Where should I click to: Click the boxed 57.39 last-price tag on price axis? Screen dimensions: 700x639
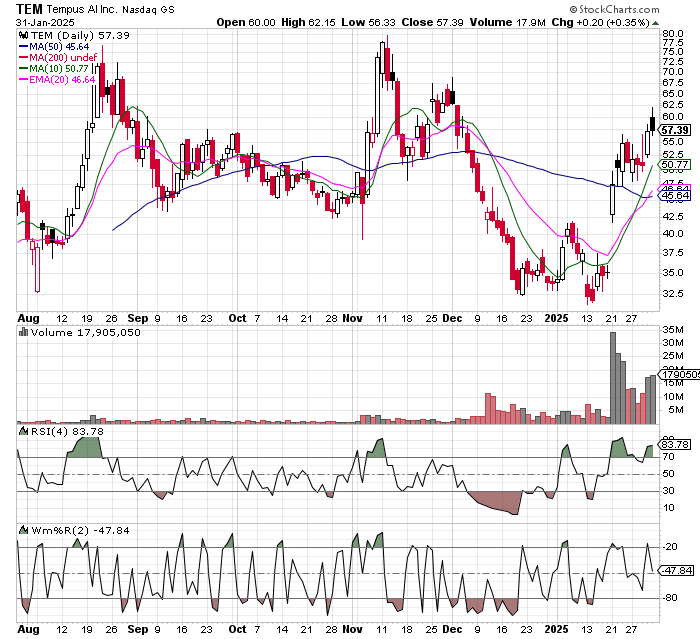pyautogui.click(x=675, y=130)
